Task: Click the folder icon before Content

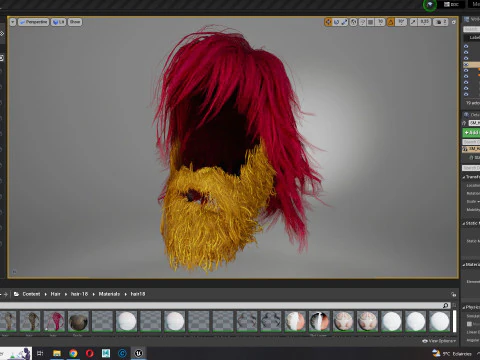Action: [x=16, y=294]
